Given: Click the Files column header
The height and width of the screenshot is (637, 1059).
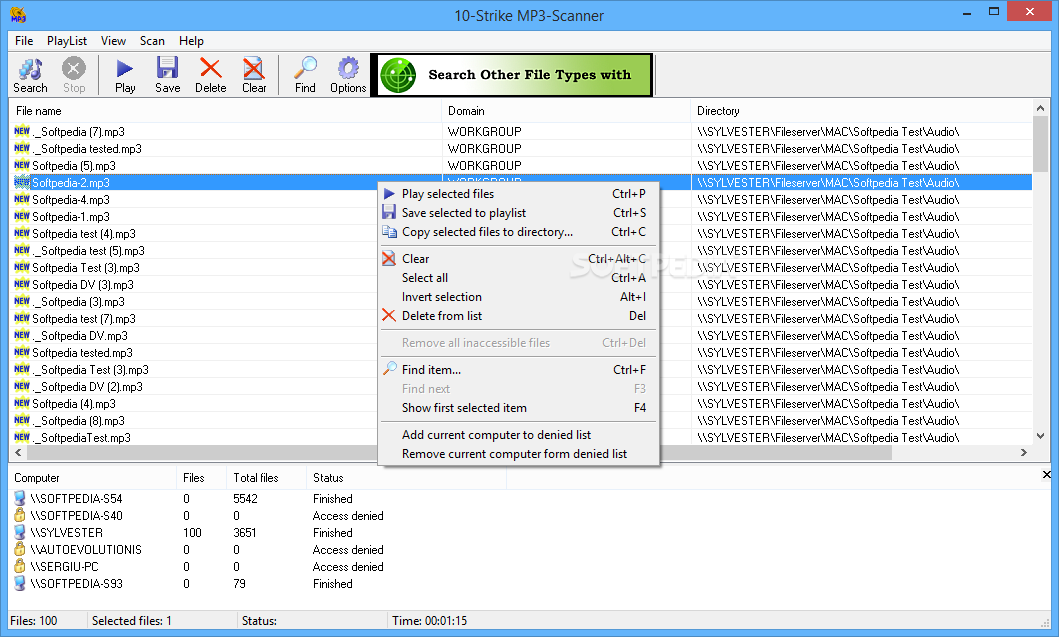Looking at the screenshot, I should [x=201, y=478].
